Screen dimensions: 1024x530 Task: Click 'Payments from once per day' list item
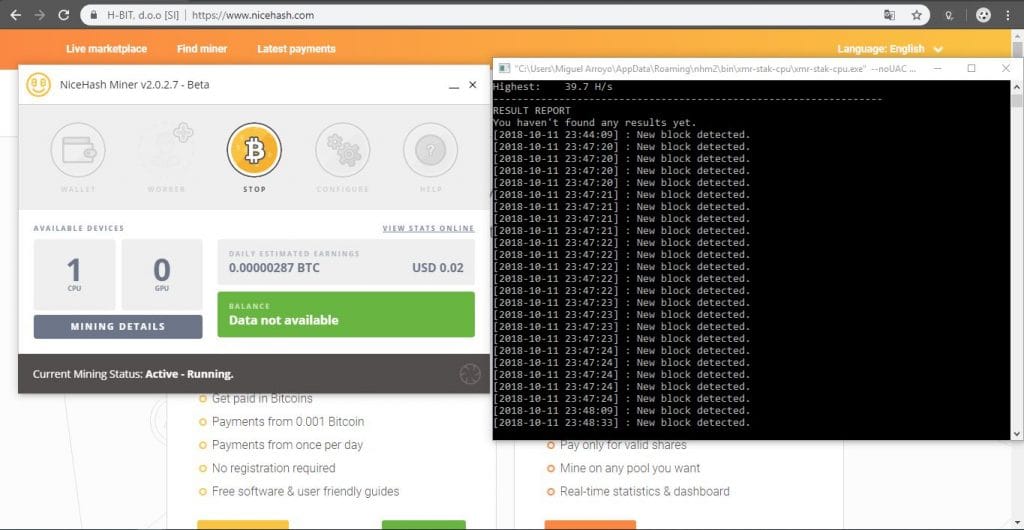[287, 445]
